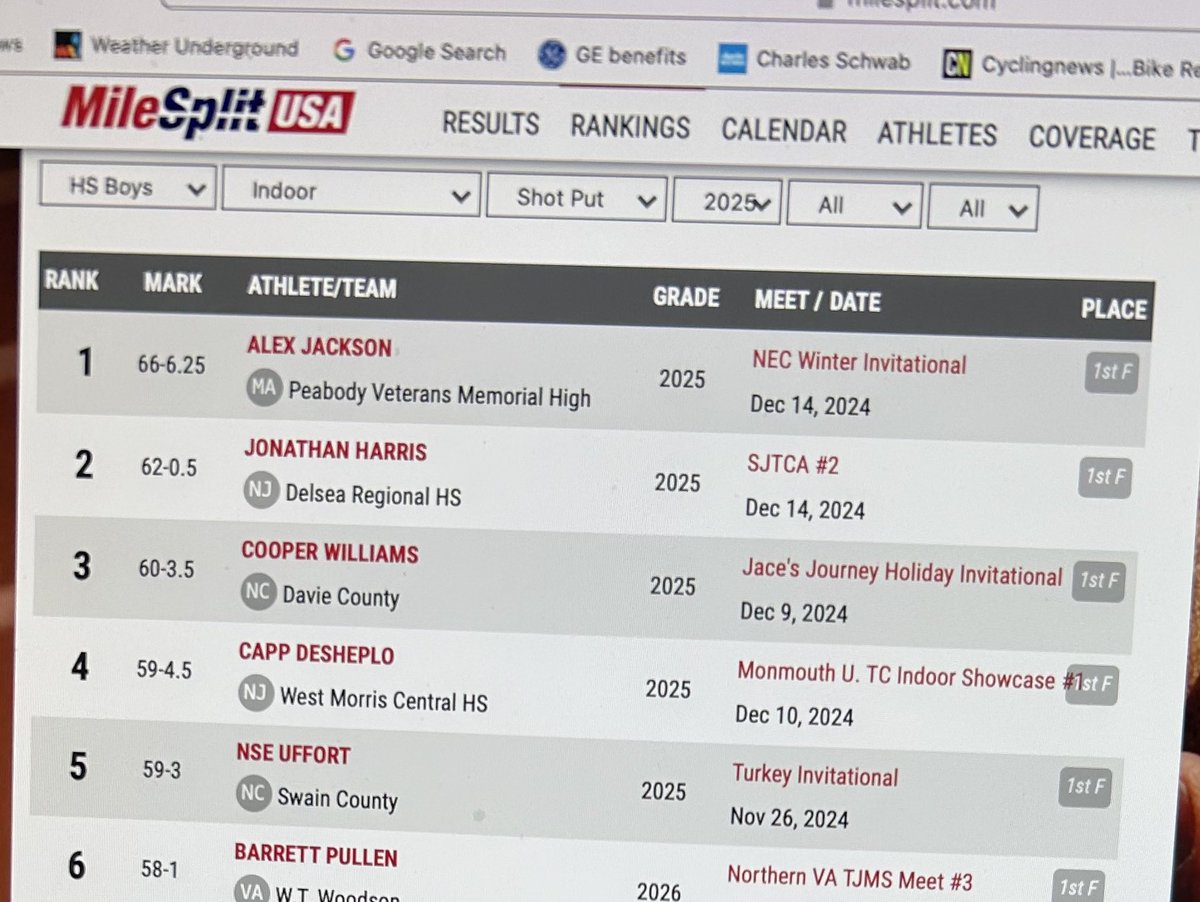Click Swain County team name
The image size is (1200, 902).
point(337,799)
